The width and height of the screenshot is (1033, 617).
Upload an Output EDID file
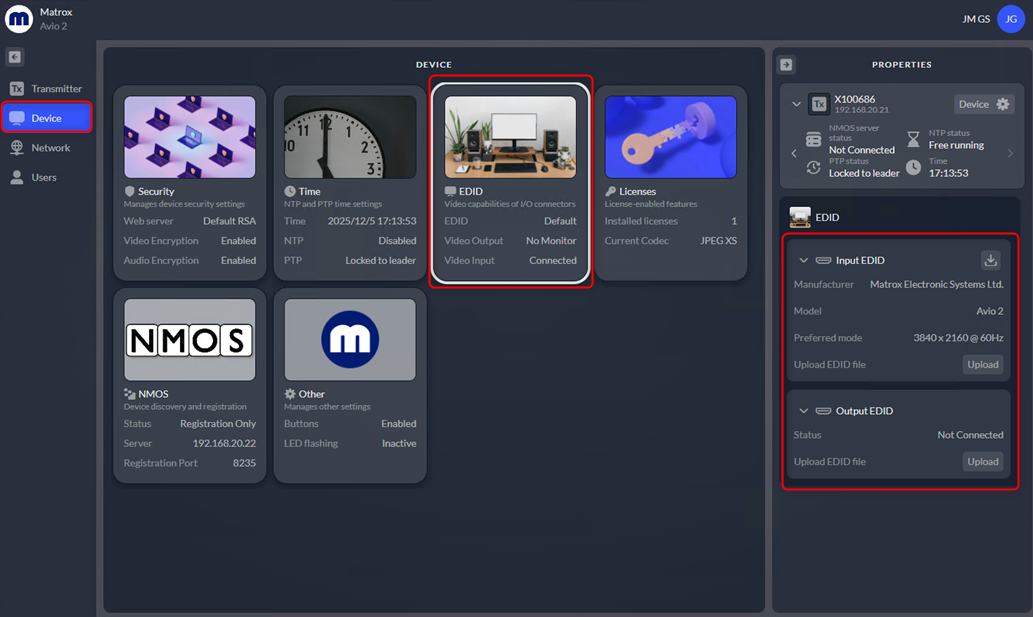click(983, 462)
